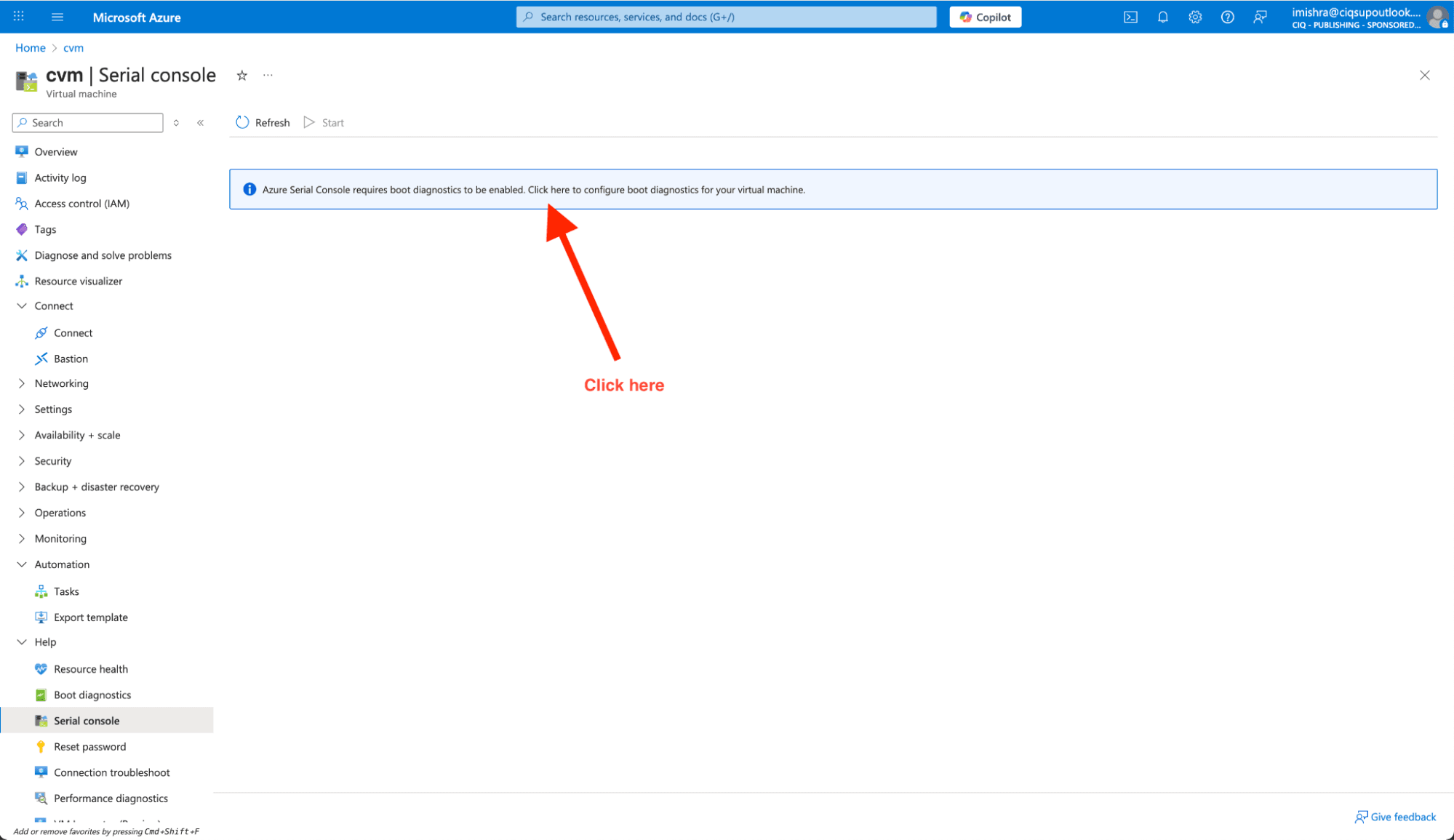The width and height of the screenshot is (1454, 840).
Task: Open Reset password menu item
Action: [x=89, y=747]
